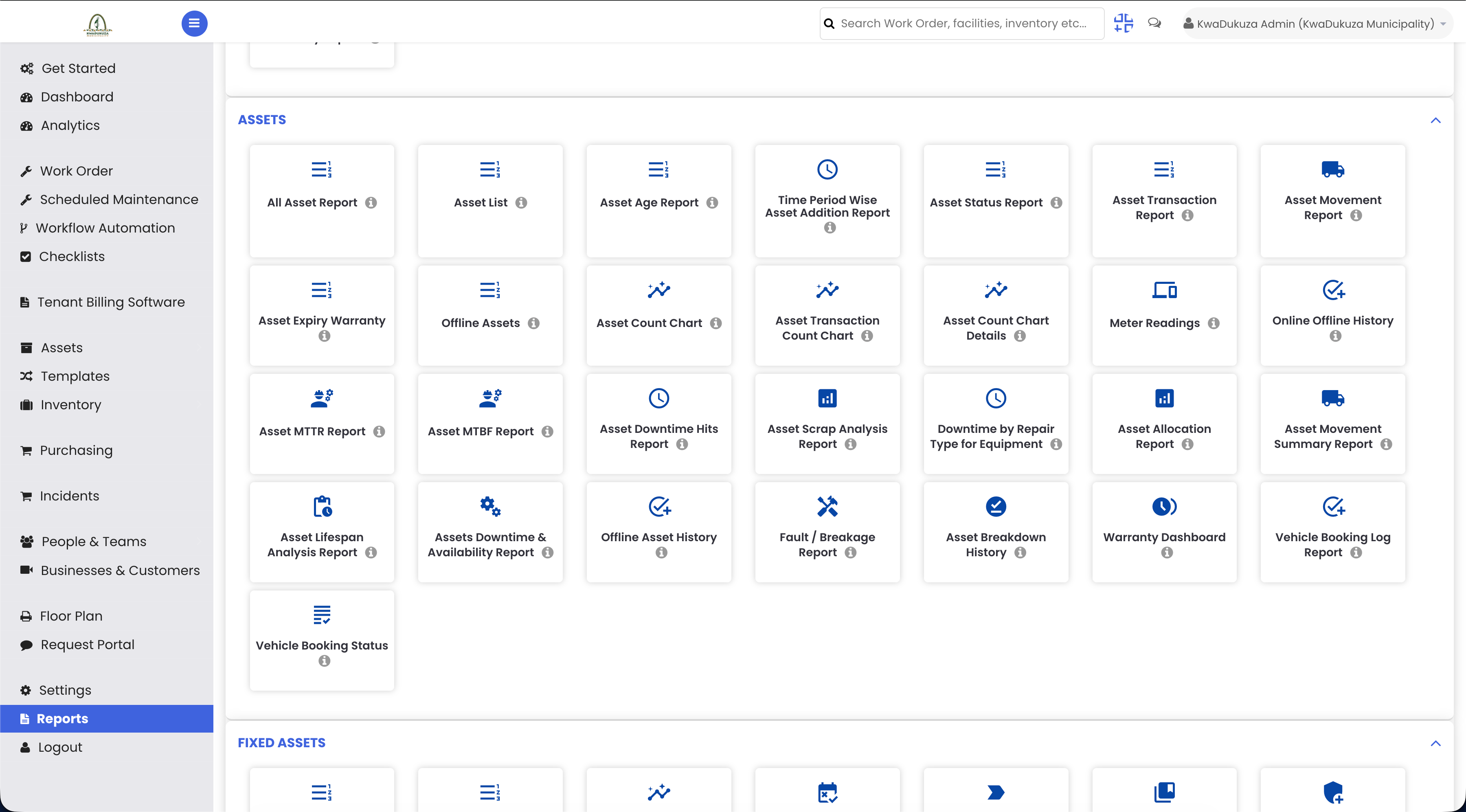Image resolution: width=1466 pixels, height=812 pixels.
Task: Click the Asset Movement Report truck icon
Action: point(1332,169)
